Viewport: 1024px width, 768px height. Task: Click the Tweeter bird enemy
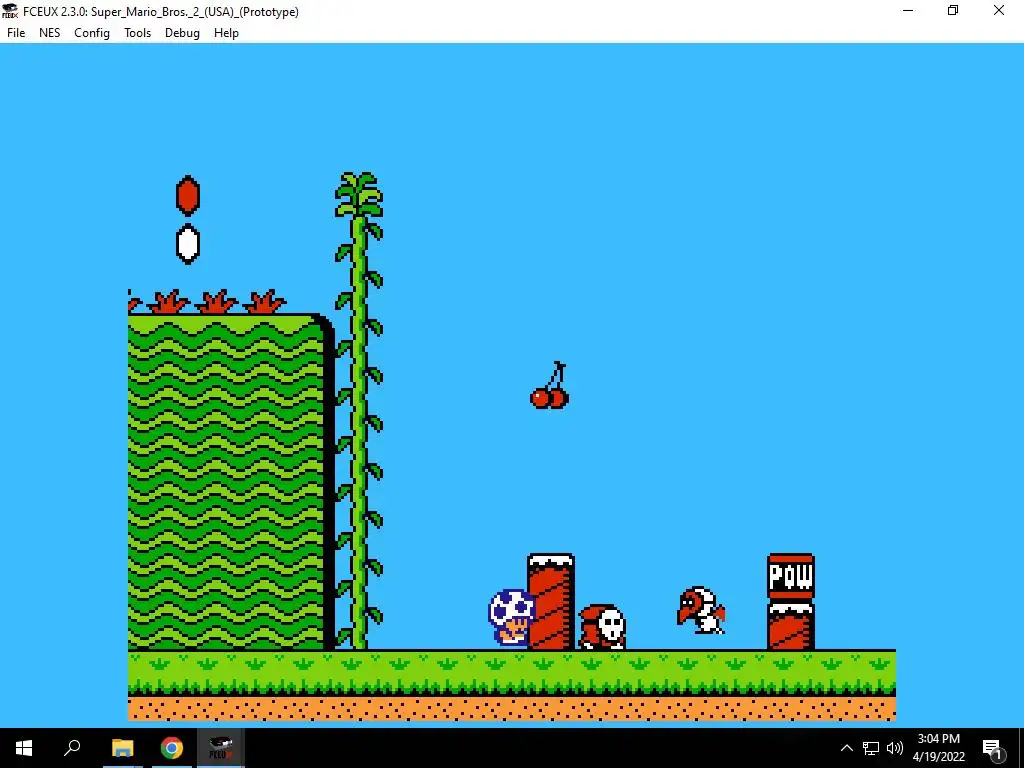[701, 611]
